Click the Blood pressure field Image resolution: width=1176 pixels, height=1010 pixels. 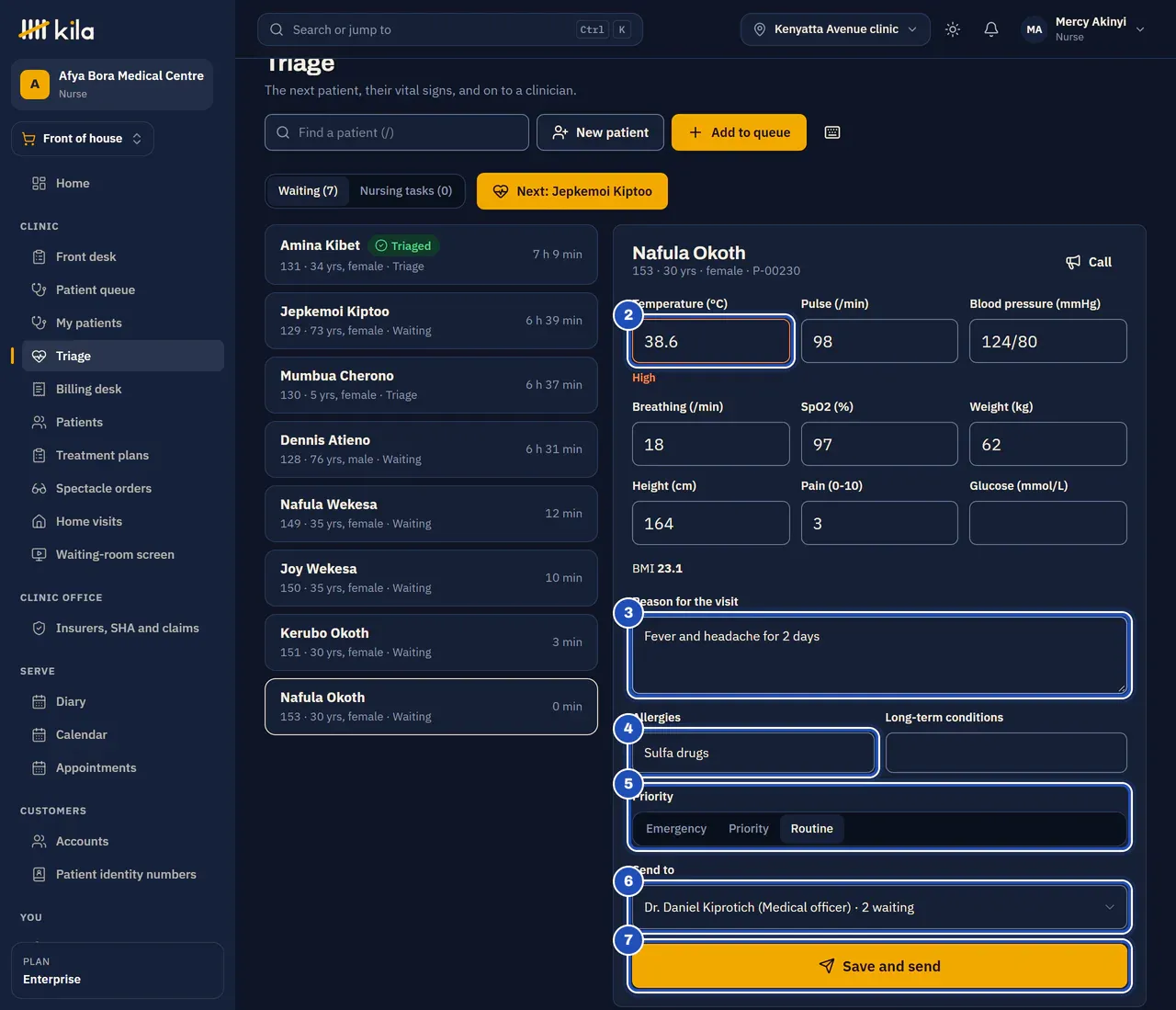pos(1048,341)
